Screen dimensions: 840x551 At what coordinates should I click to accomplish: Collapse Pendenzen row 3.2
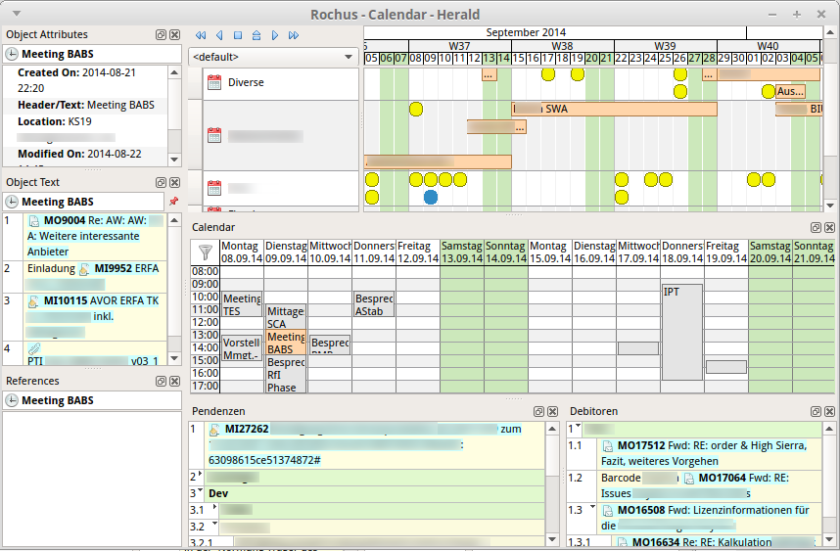215,523
